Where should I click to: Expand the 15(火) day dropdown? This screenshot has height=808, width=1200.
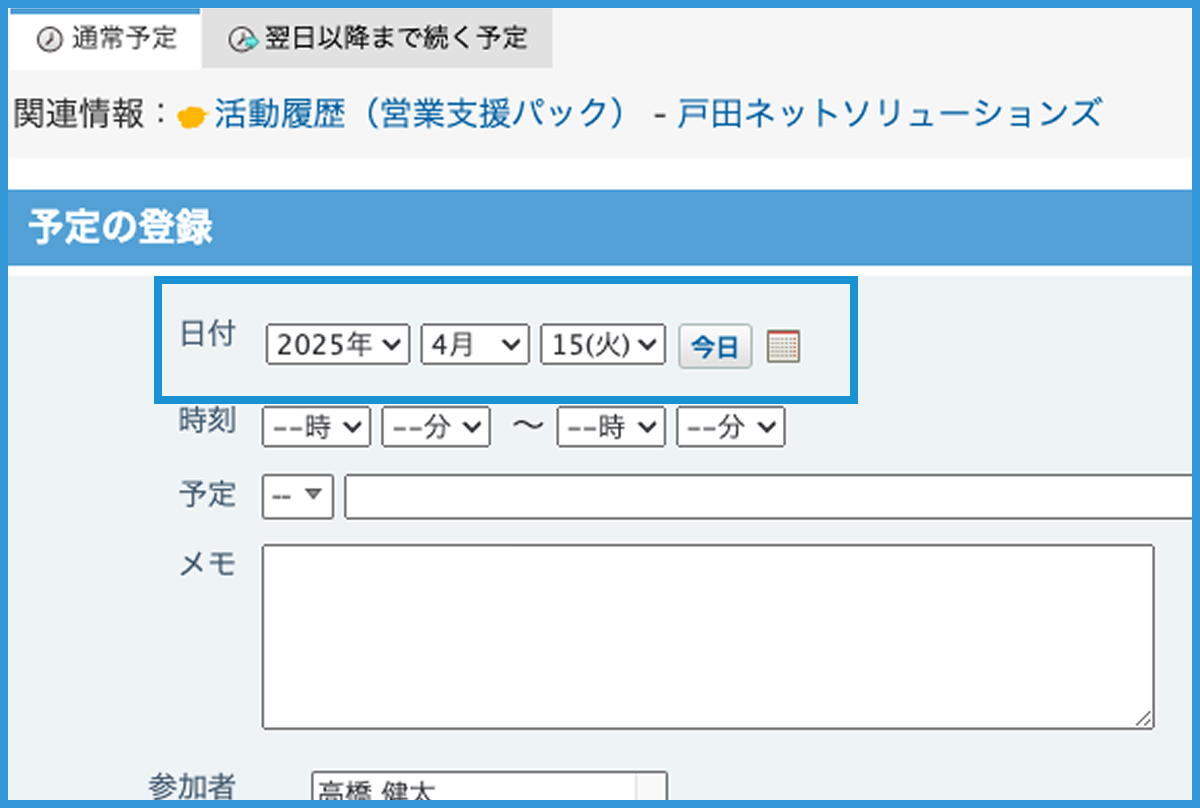[602, 346]
